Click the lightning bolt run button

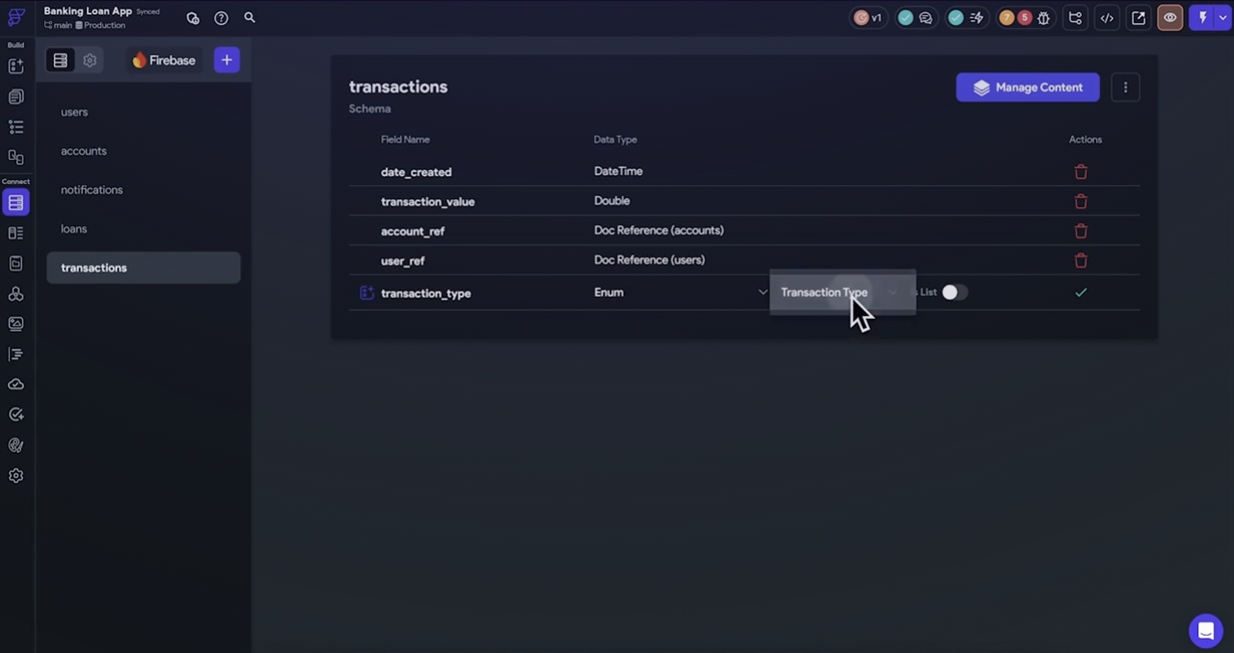click(x=1202, y=18)
